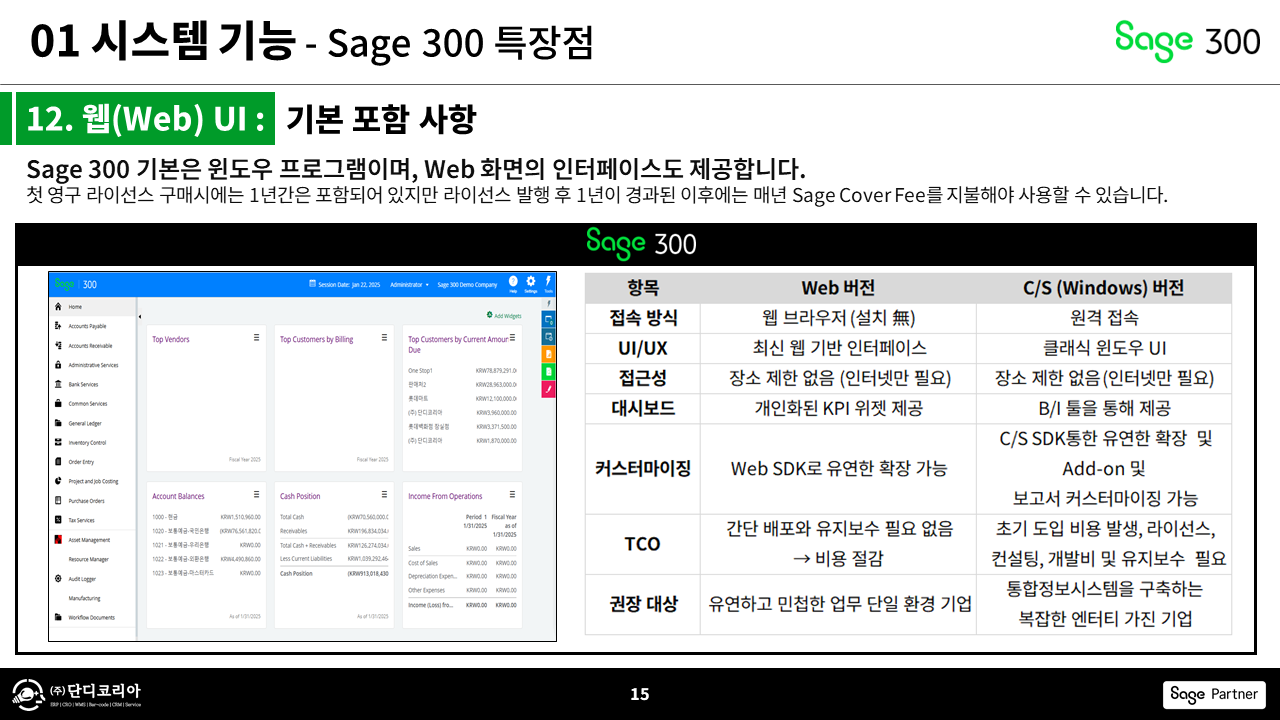Click the small lightning icon atop side toolbar
1280x720 pixels.
click(x=549, y=303)
